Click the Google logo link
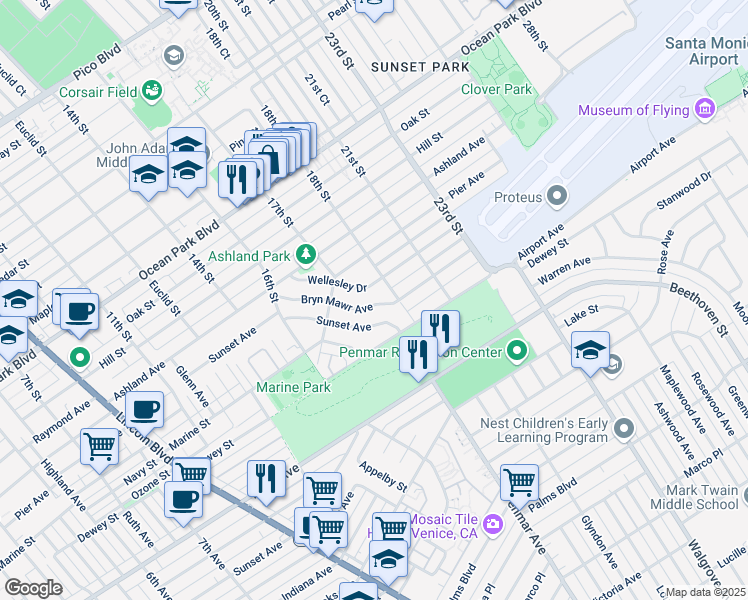The image size is (748, 600). point(34,588)
